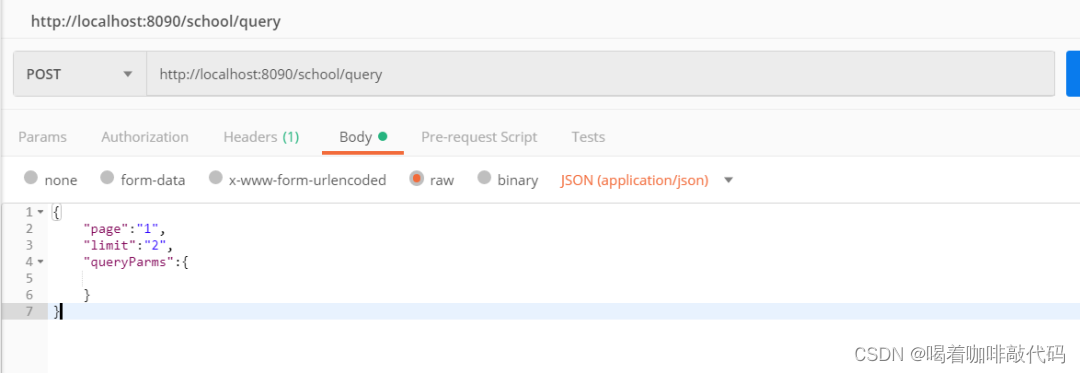Viewport: 1080px width, 373px height.
Task: Collapse the queryParms block on line 4
Action: coord(41,262)
